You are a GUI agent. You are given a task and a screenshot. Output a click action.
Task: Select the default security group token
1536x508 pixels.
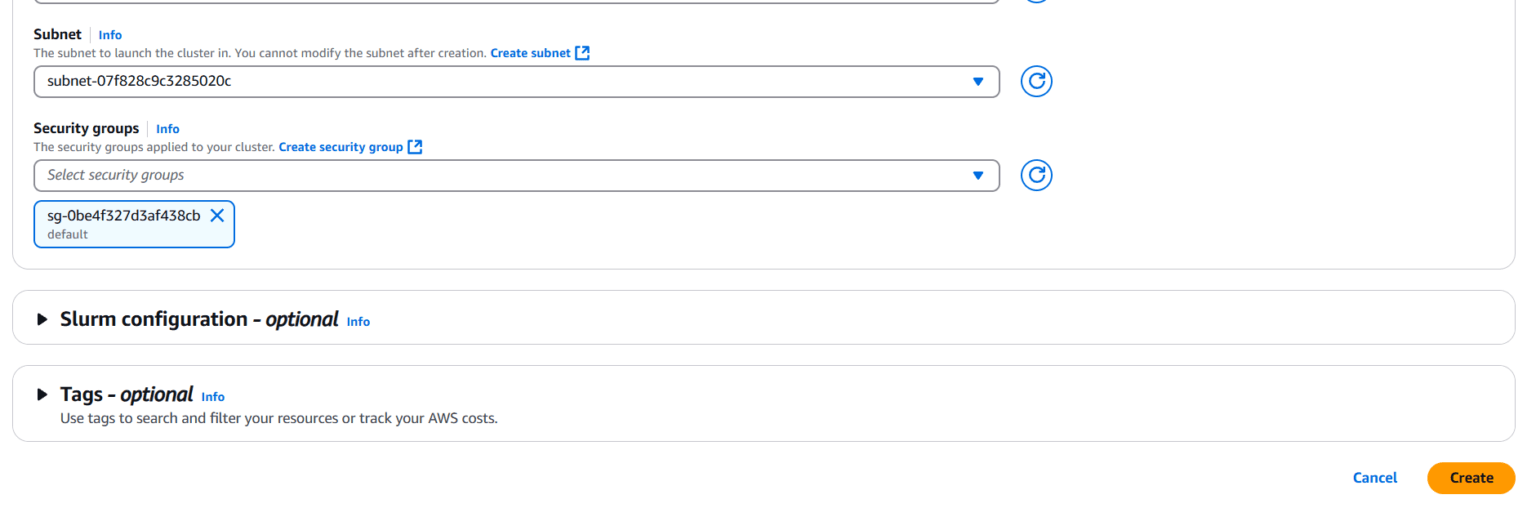point(123,224)
